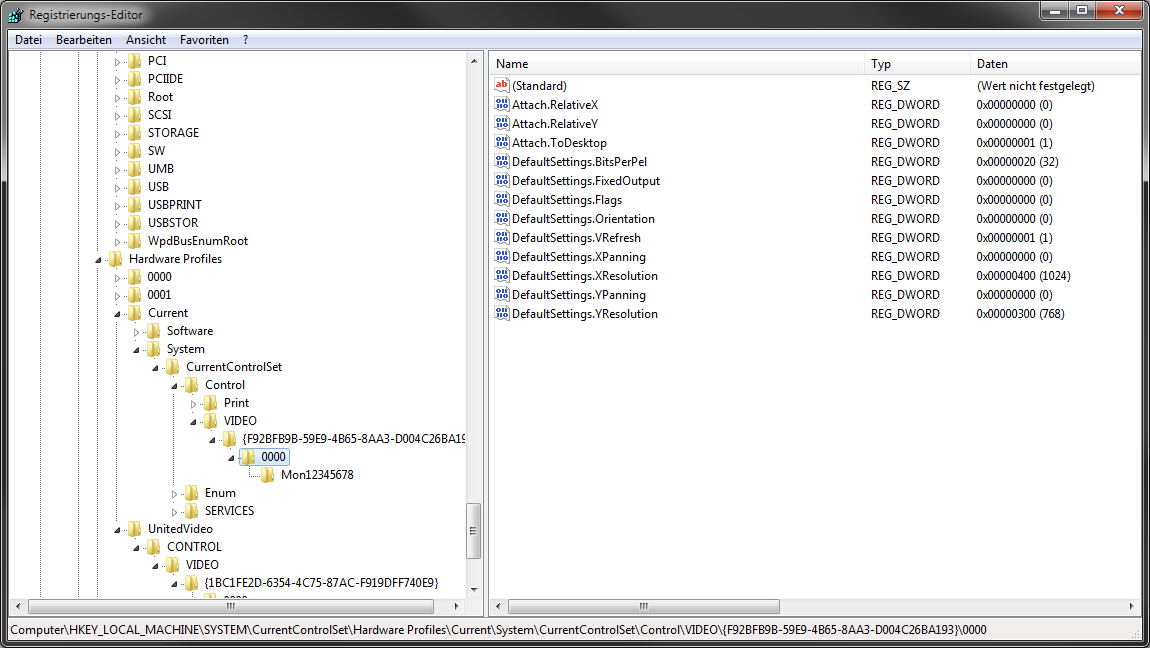Open the Datei menu
This screenshot has width=1150, height=648.
point(28,40)
